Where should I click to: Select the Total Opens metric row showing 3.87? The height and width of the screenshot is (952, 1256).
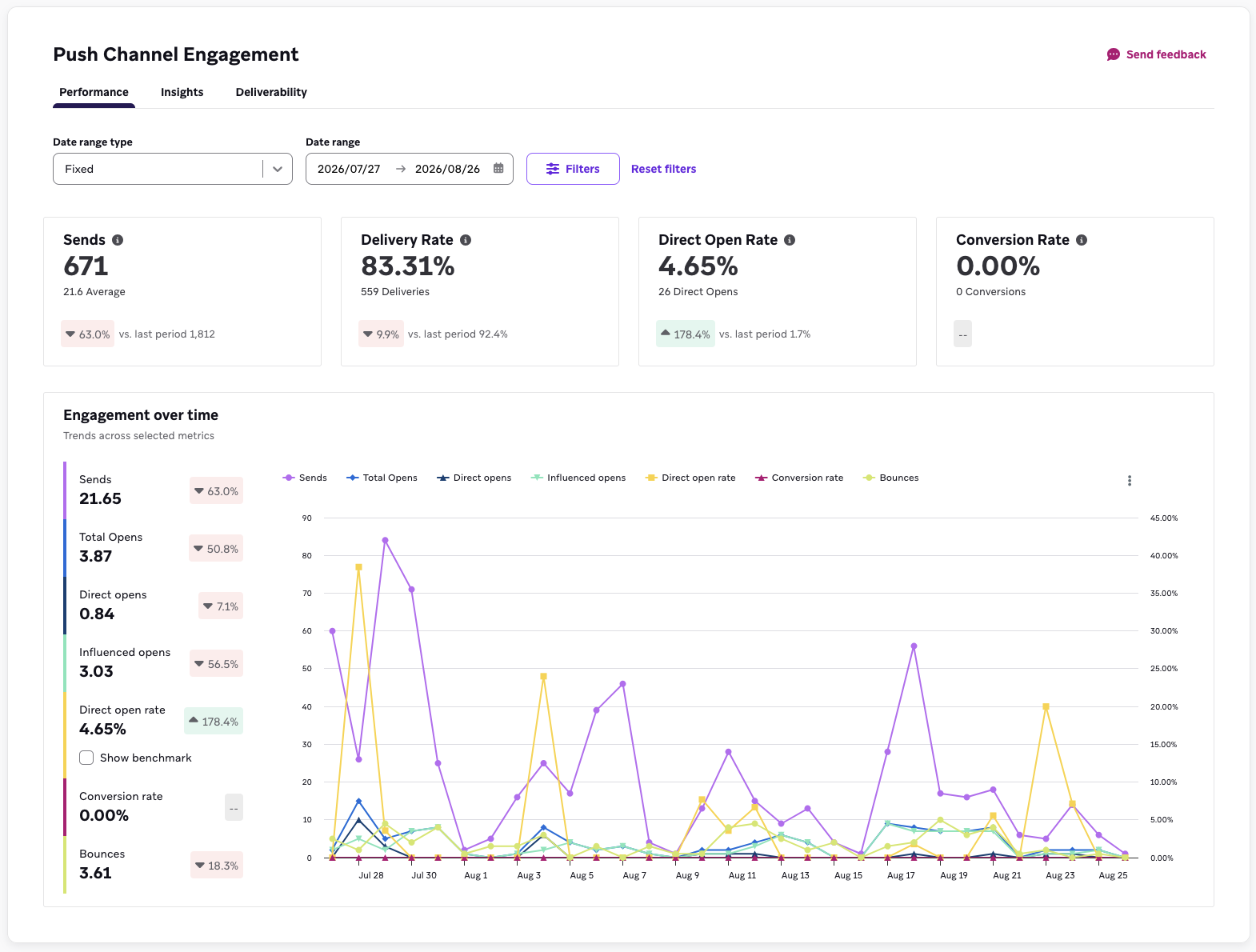coord(154,548)
